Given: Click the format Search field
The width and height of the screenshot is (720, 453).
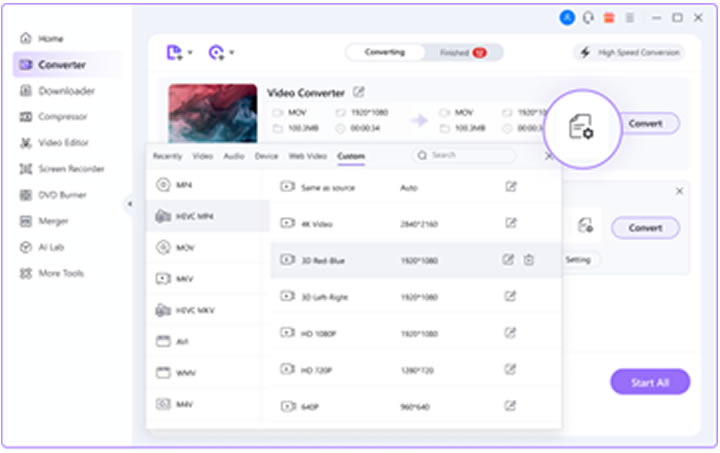Looking at the screenshot, I should click(x=464, y=155).
